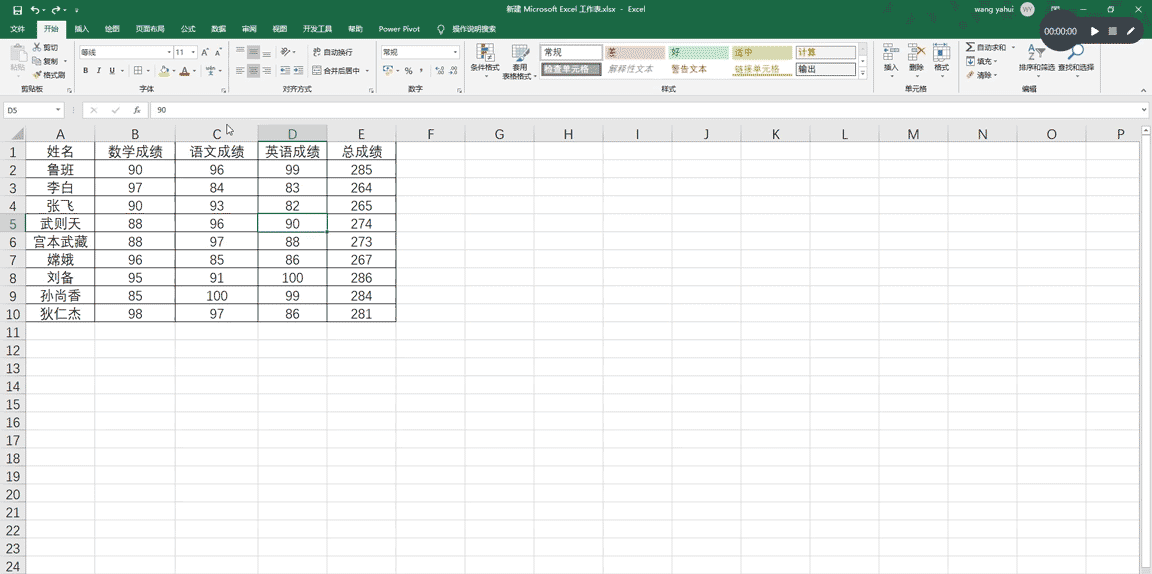
Task: Toggle italic formatting (I)
Action: coord(98,71)
